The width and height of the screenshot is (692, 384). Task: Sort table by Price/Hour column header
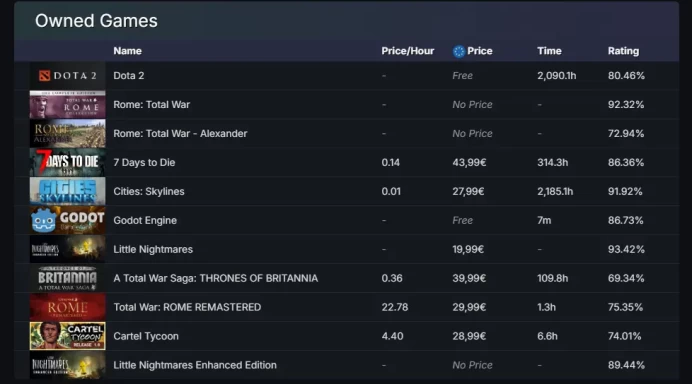point(408,51)
